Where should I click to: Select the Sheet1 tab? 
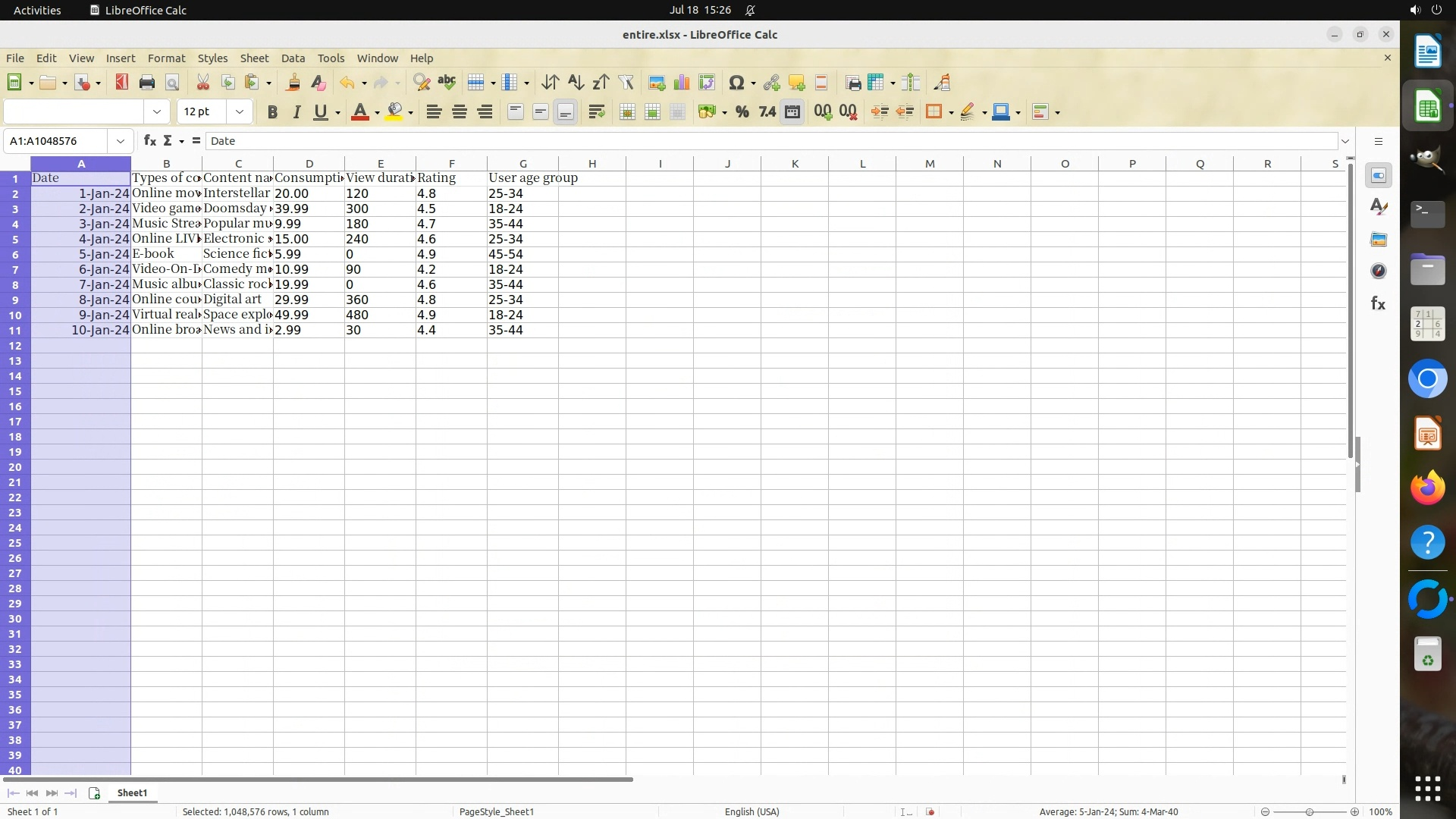tap(132, 793)
